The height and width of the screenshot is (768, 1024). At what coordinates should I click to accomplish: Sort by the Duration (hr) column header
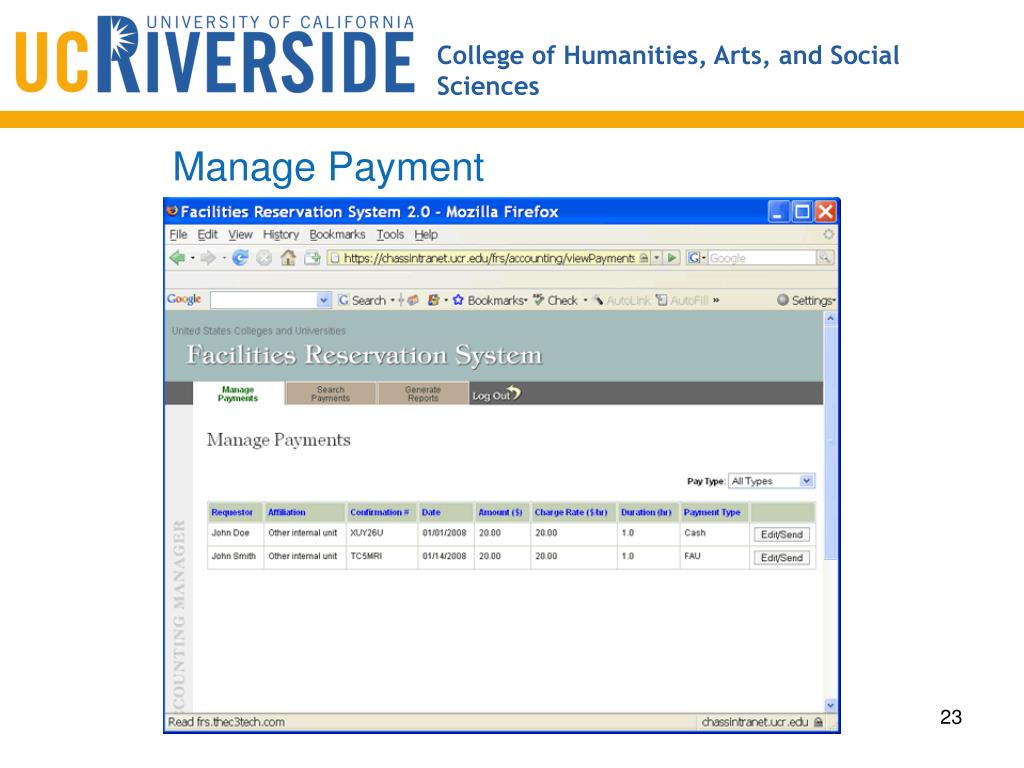click(x=646, y=513)
